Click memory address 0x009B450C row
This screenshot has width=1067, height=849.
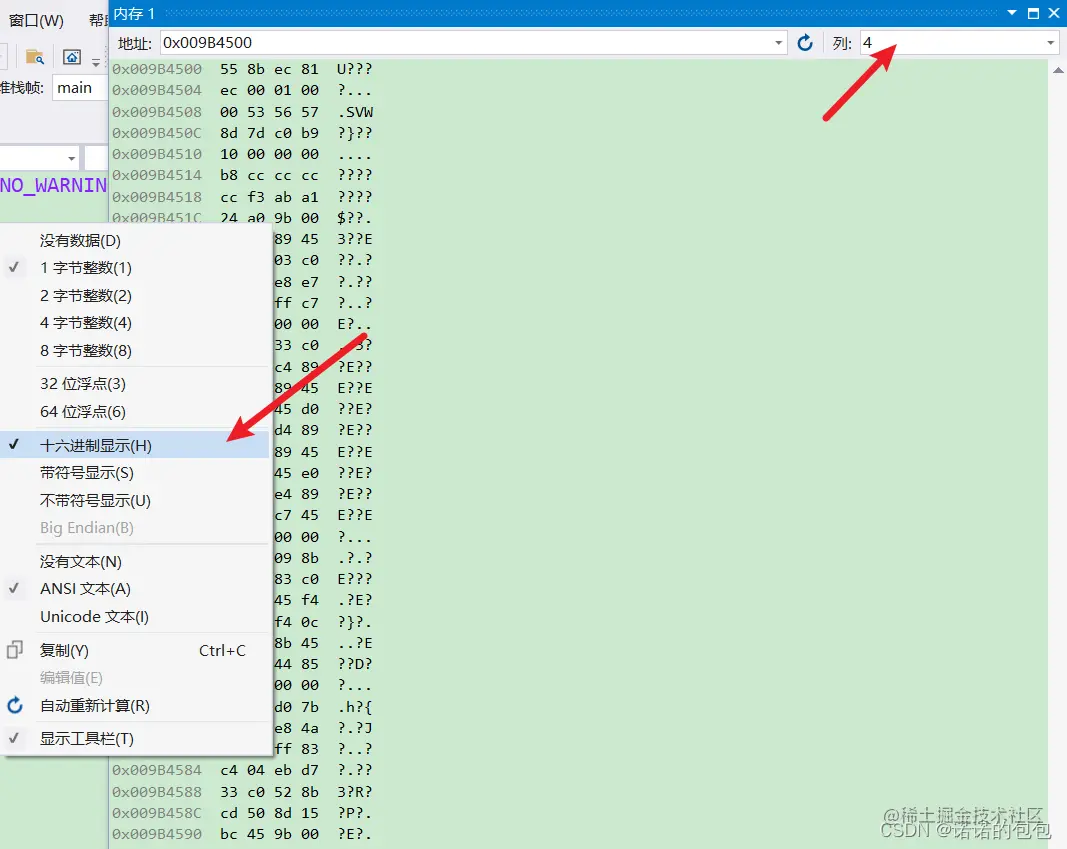(157, 133)
